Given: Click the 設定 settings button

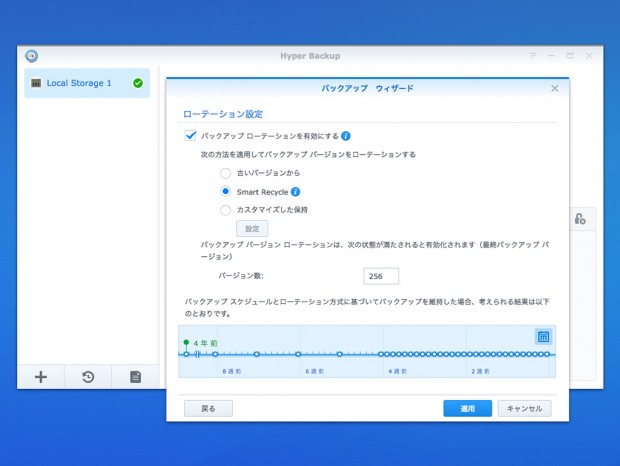Looking at the screenshot, I should pyautogui.click(x=252, y=228).
